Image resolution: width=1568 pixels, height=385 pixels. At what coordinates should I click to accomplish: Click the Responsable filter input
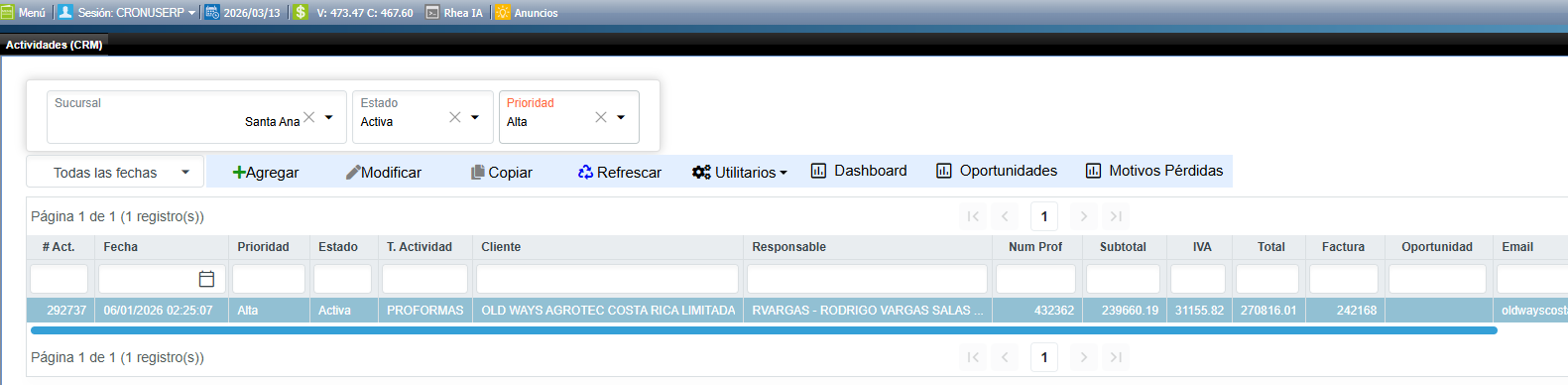coord(868,279)
